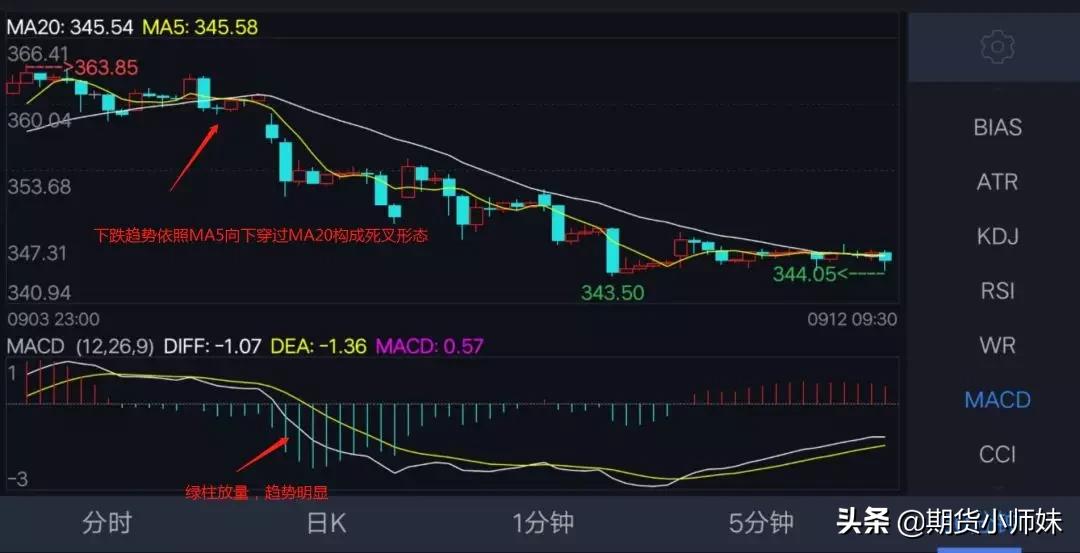
Task: Click the 360.04 price axis label
Action: [39, 121]
